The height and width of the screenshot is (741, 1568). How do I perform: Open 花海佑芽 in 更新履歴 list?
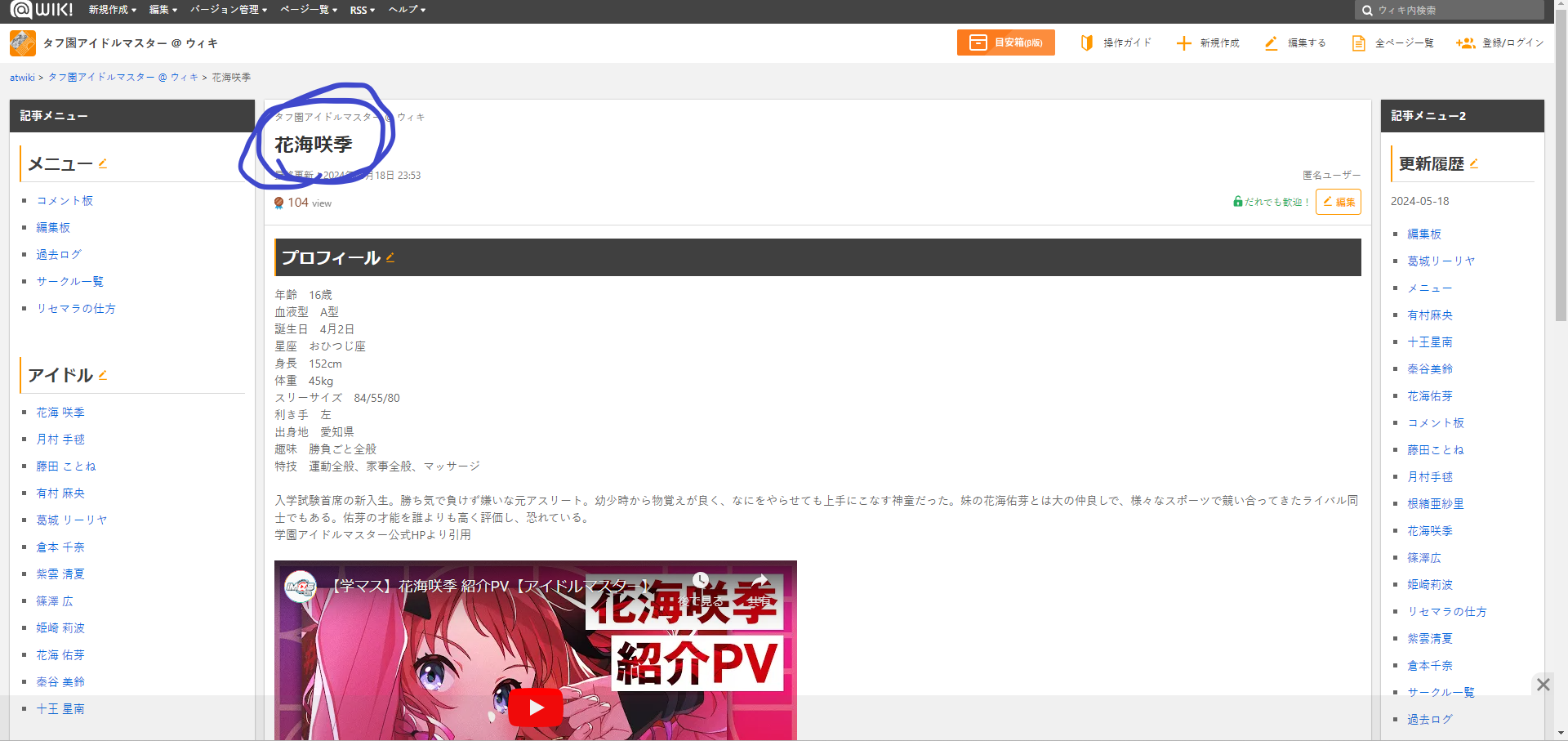(1430, 396)
